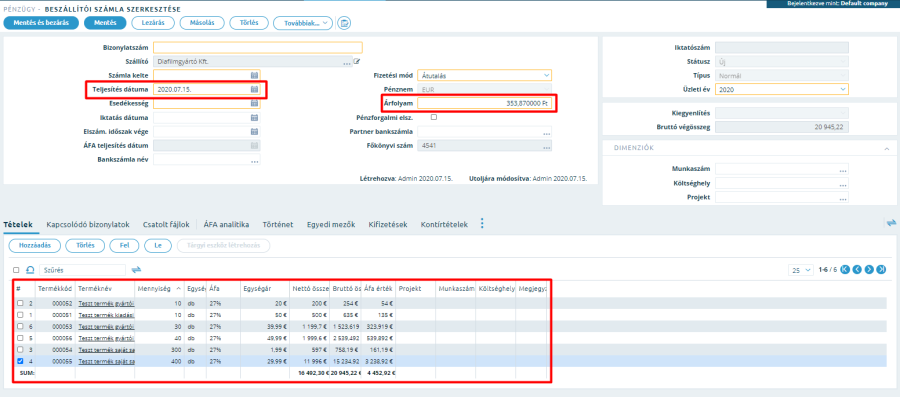Switch to the Kapcsolódó bizonylatok tab
The height and width of the screenshot is (397, 900).
(x=88, y=225)
